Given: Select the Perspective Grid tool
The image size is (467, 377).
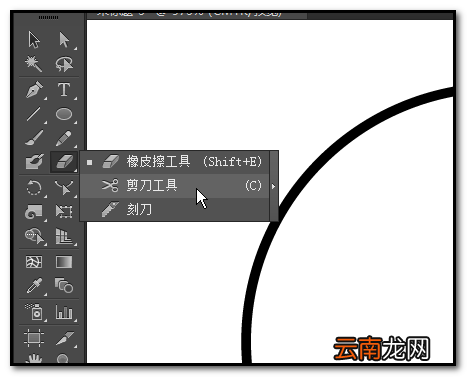Looking at the screenshot, I should coord(64,236).
